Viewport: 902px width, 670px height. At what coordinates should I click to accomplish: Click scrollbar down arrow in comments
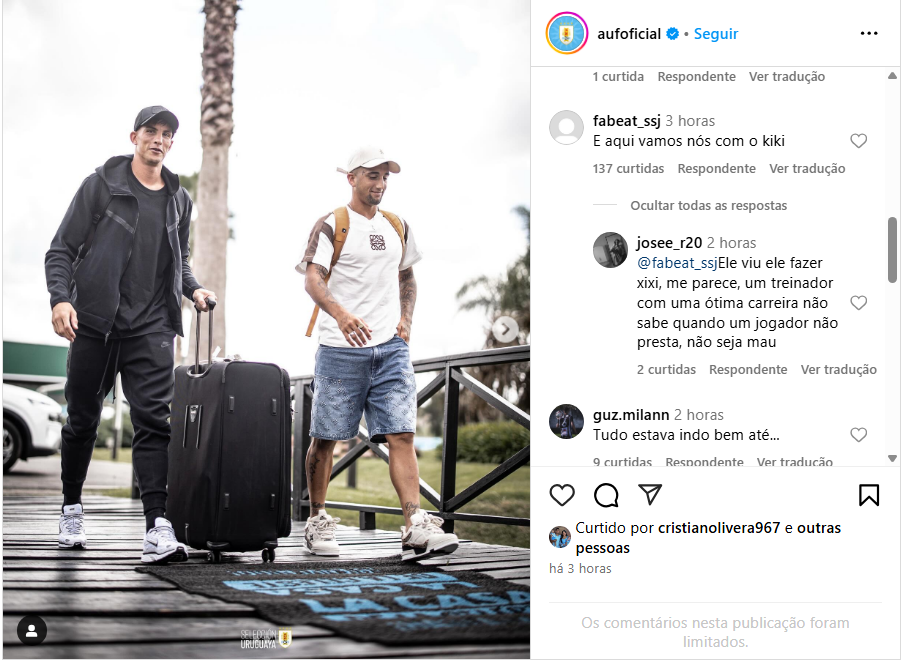point(892,458)
